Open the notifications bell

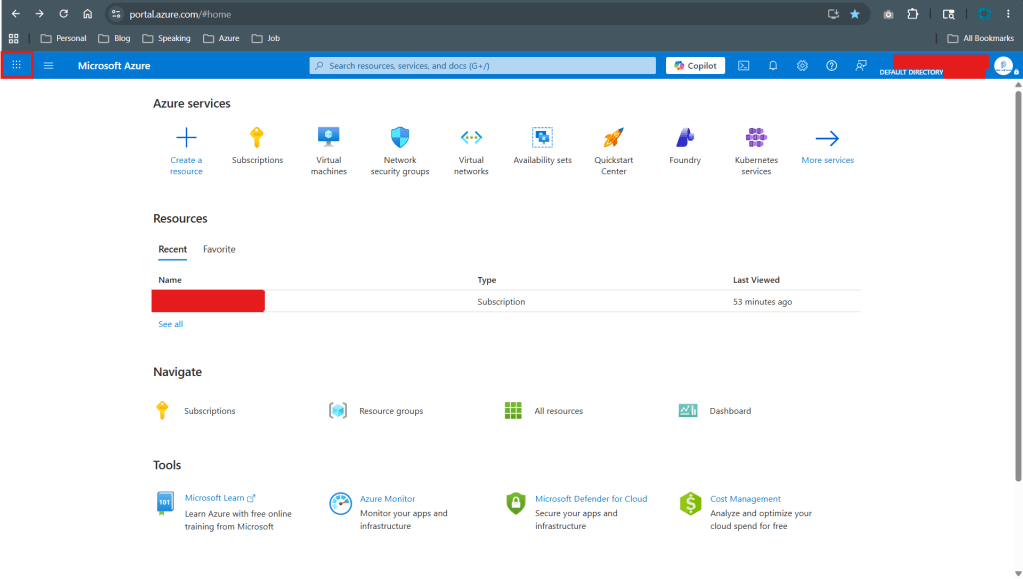(x=773, y=65)
